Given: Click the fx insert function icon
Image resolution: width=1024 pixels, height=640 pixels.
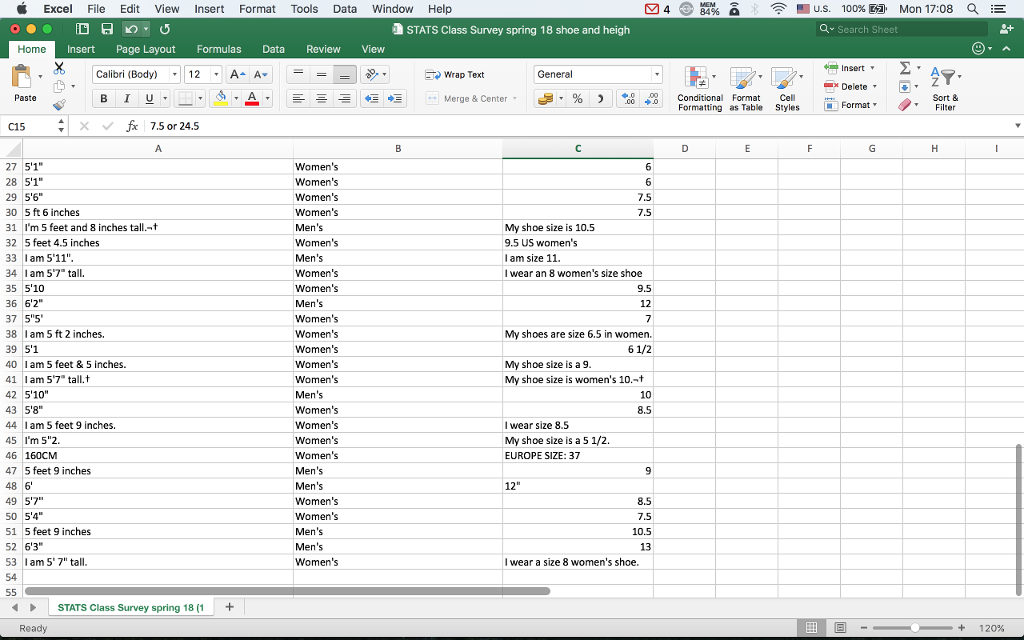Looking at the screenshot, I should point(132,126).
